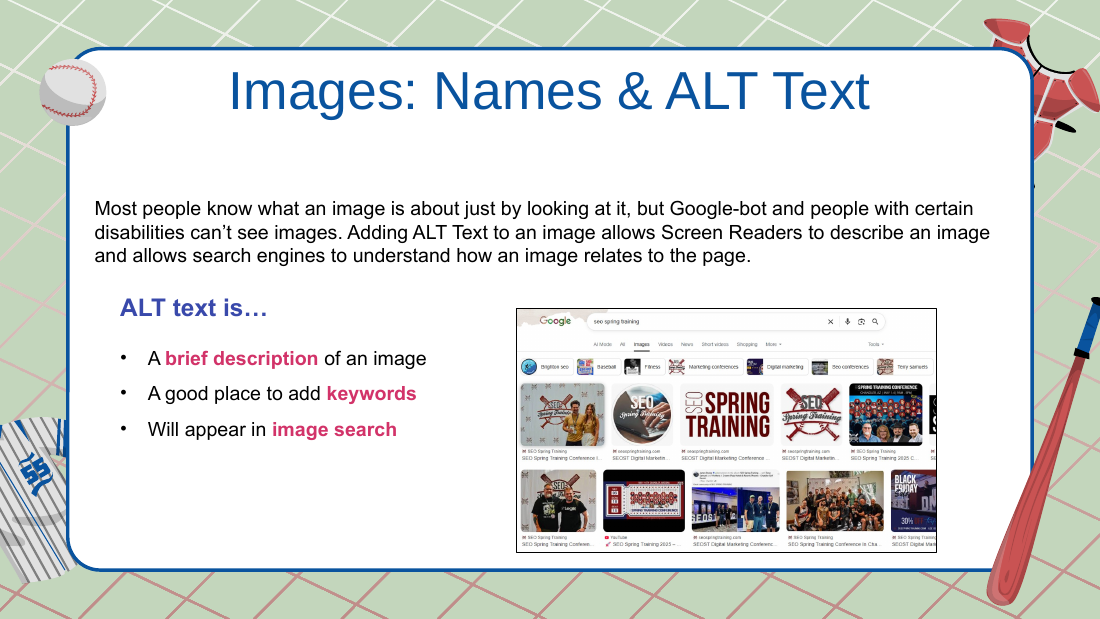The width and height of the screenshot is (1100, 619).
Task: Select the Baseball filter chip
Action: (597, 366)
